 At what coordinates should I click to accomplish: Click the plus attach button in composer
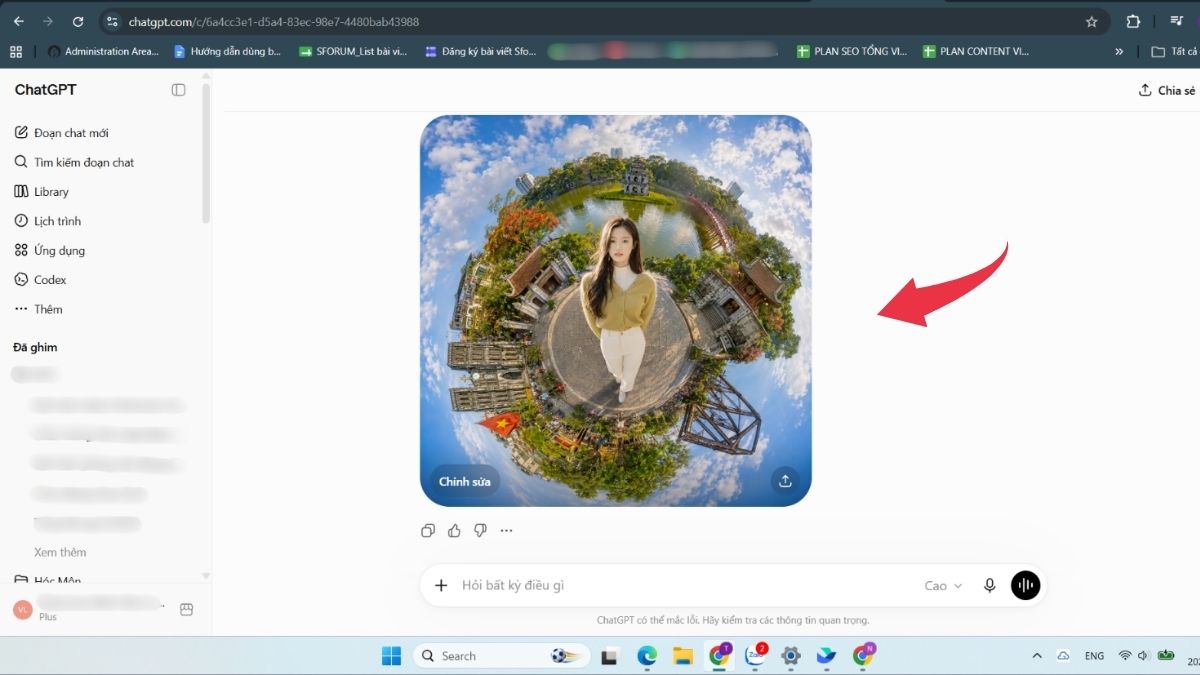tap(441, 585)
